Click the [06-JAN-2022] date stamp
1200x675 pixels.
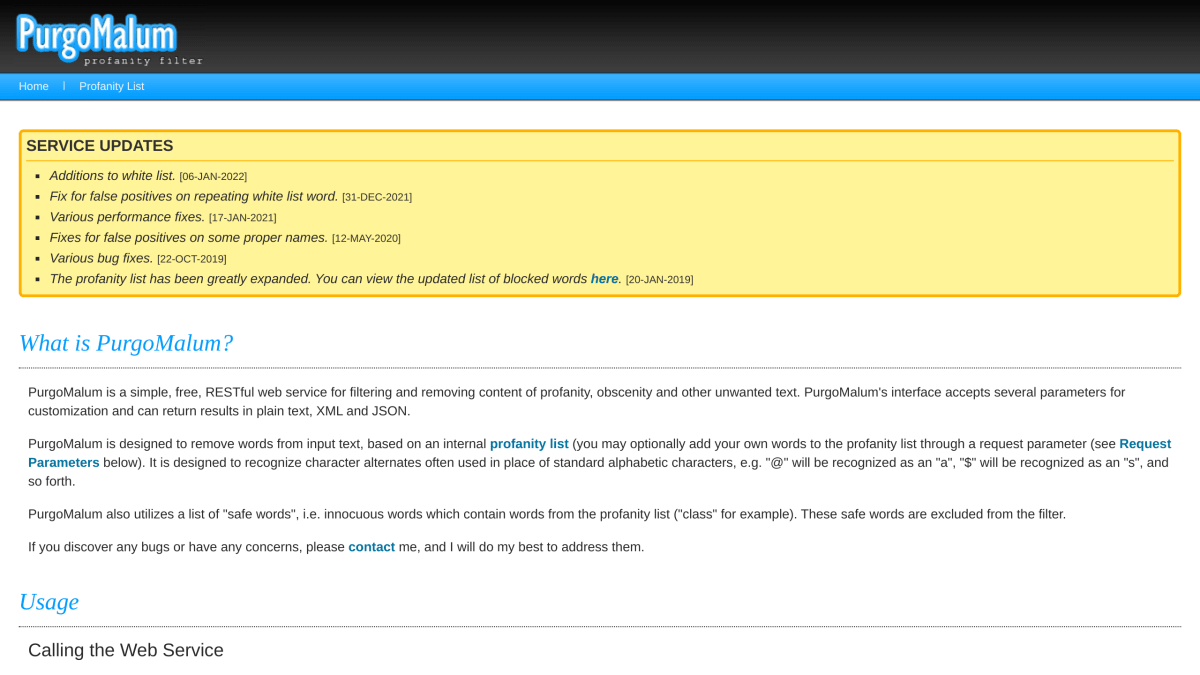(213, 176)
